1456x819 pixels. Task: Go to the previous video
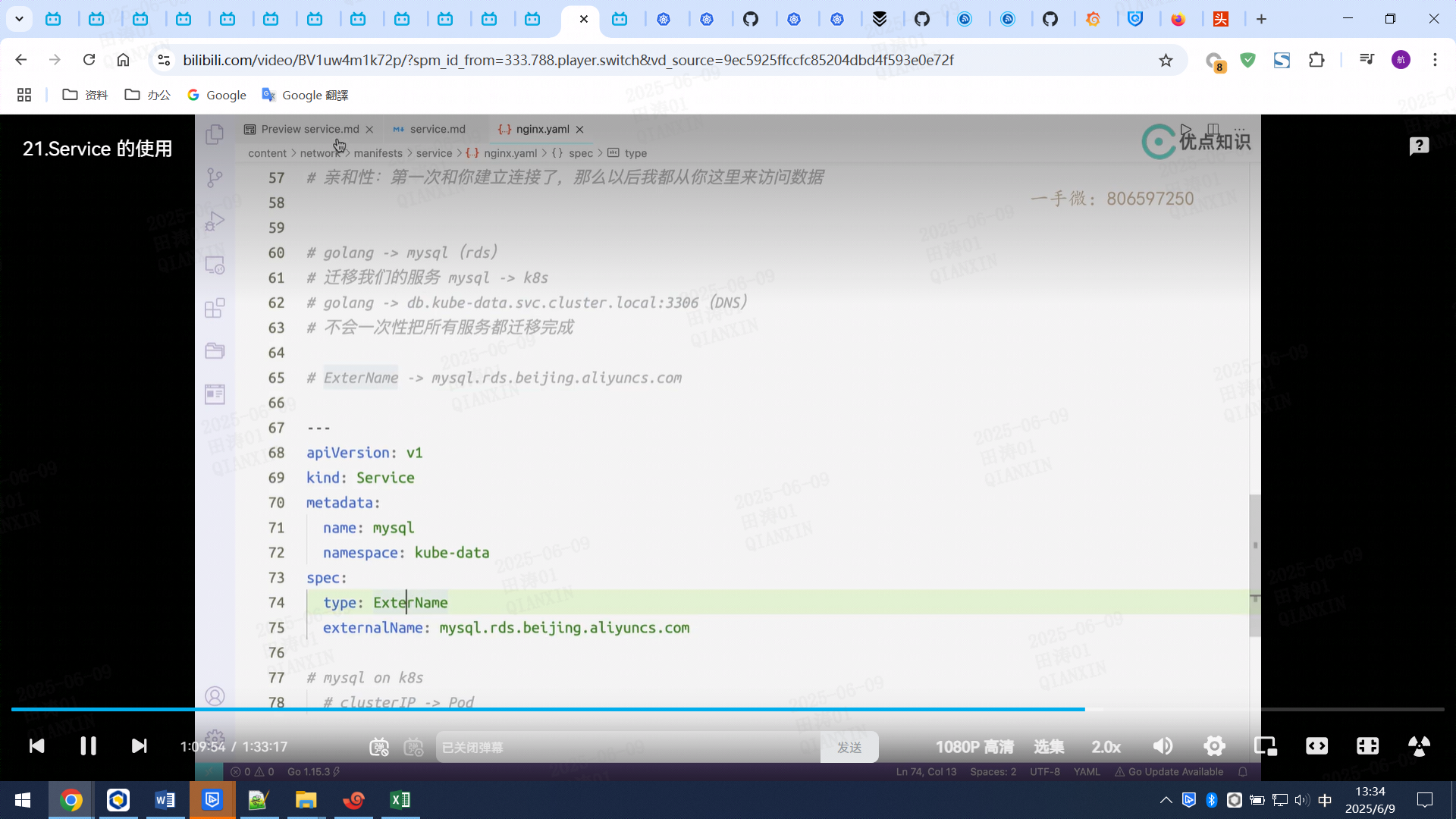36,746
